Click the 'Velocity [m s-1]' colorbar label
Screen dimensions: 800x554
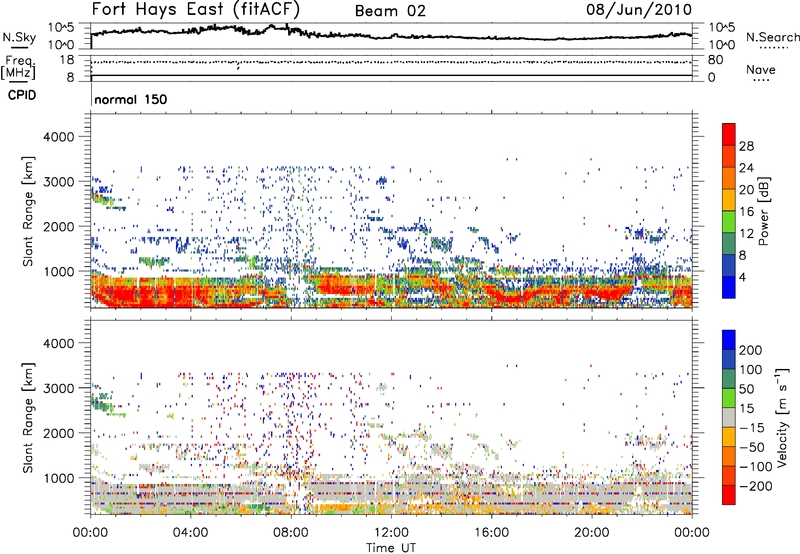pos(781,417)
